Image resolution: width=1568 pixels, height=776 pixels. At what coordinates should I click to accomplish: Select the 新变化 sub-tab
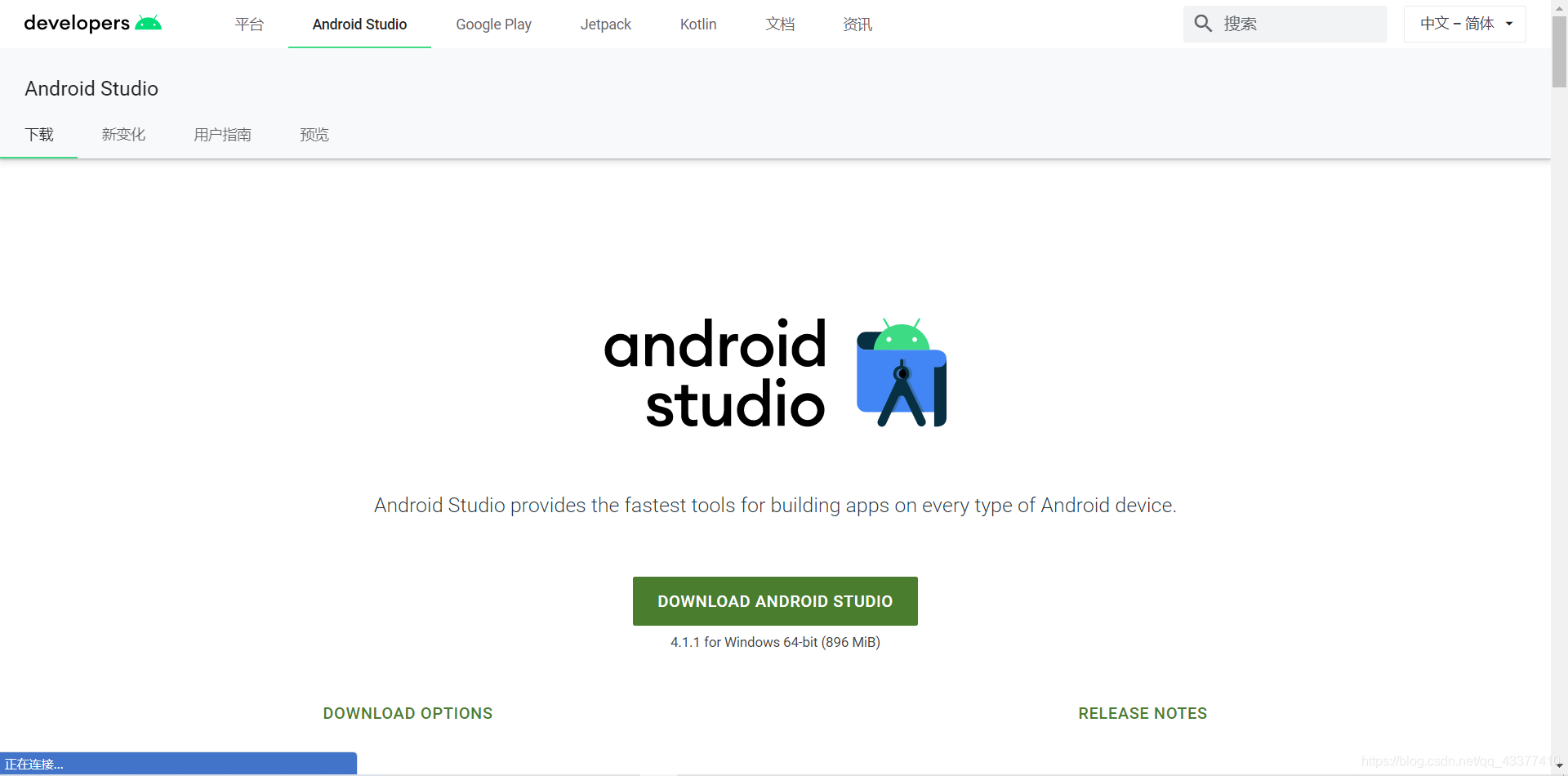click(123, 135)
